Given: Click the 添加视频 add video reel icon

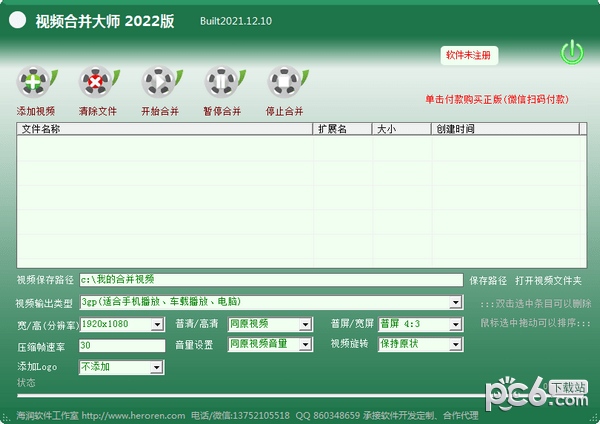Looking at the screenshot, I should 36,82.
